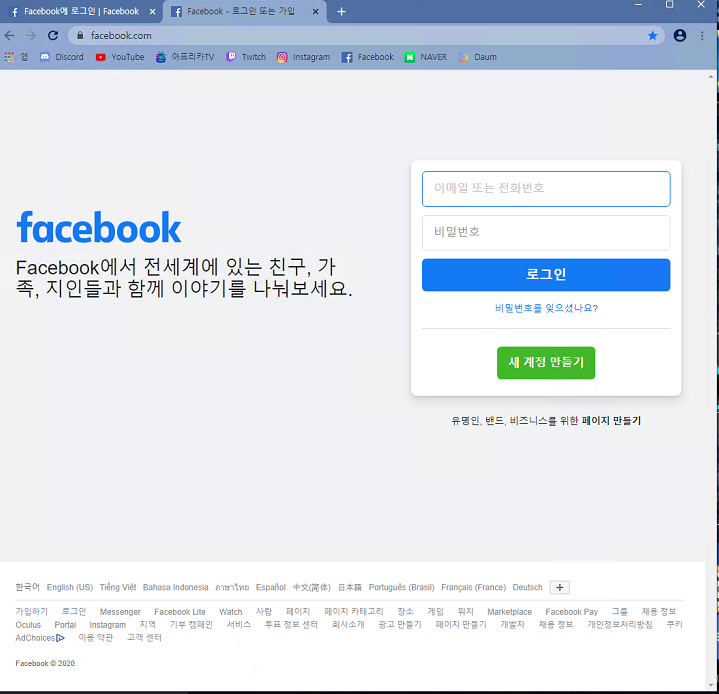719x694 pixels.
Task: Click the 개인정보처리방침 footer link
Action: point(620,625)
